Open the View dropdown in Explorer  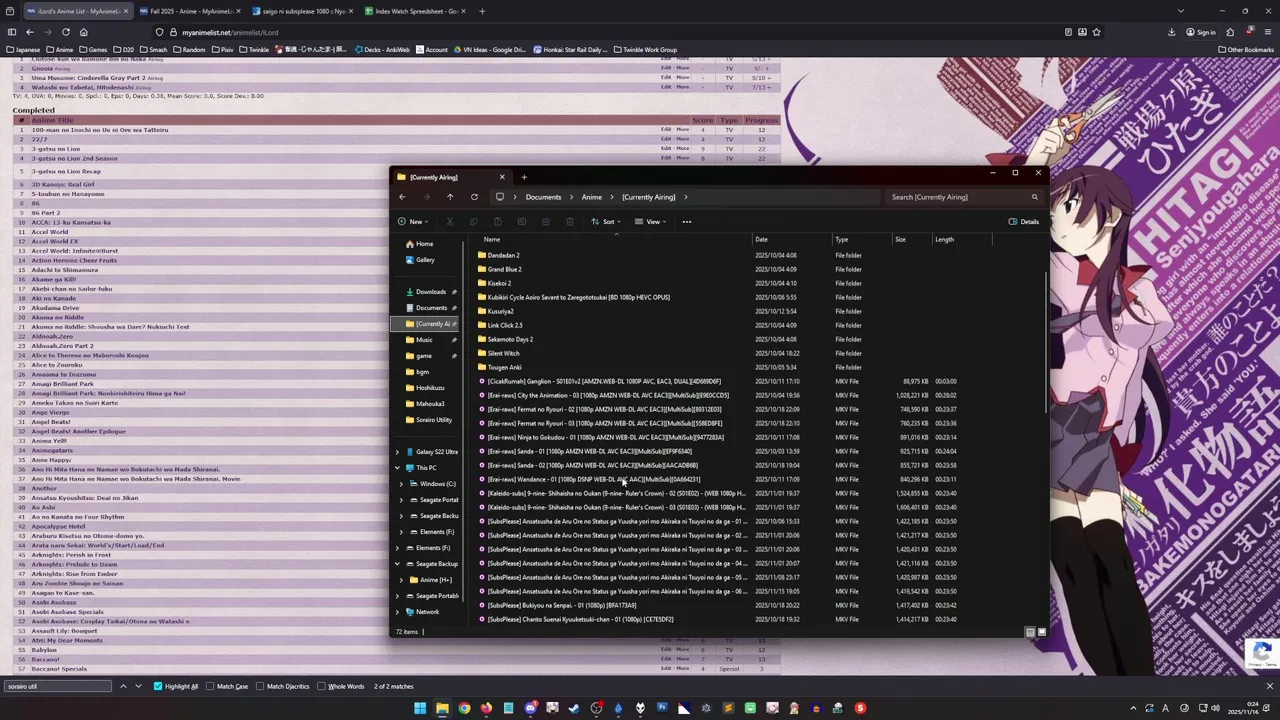(650, 222)
